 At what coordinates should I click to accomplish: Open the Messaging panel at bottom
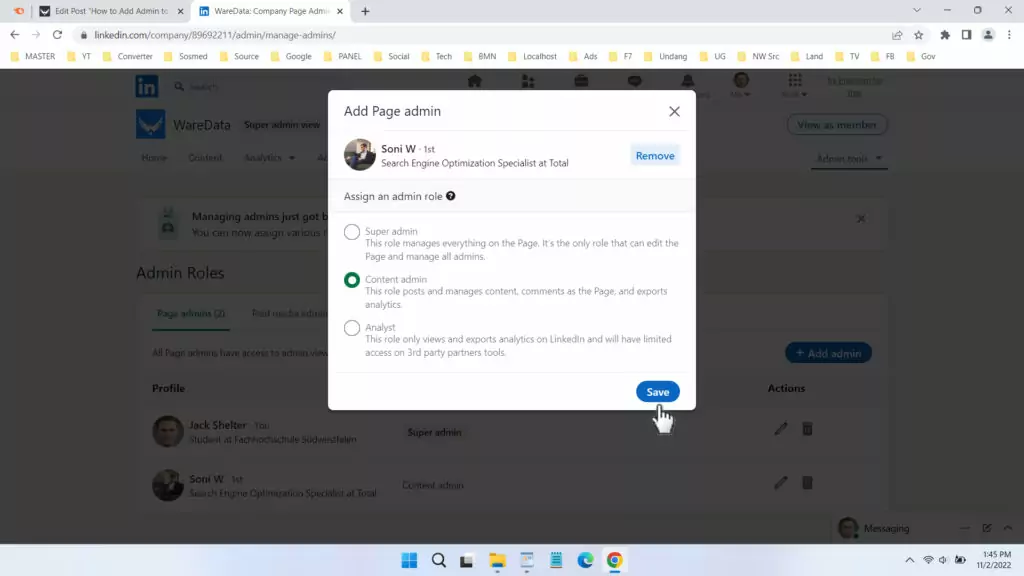(886, 528)
